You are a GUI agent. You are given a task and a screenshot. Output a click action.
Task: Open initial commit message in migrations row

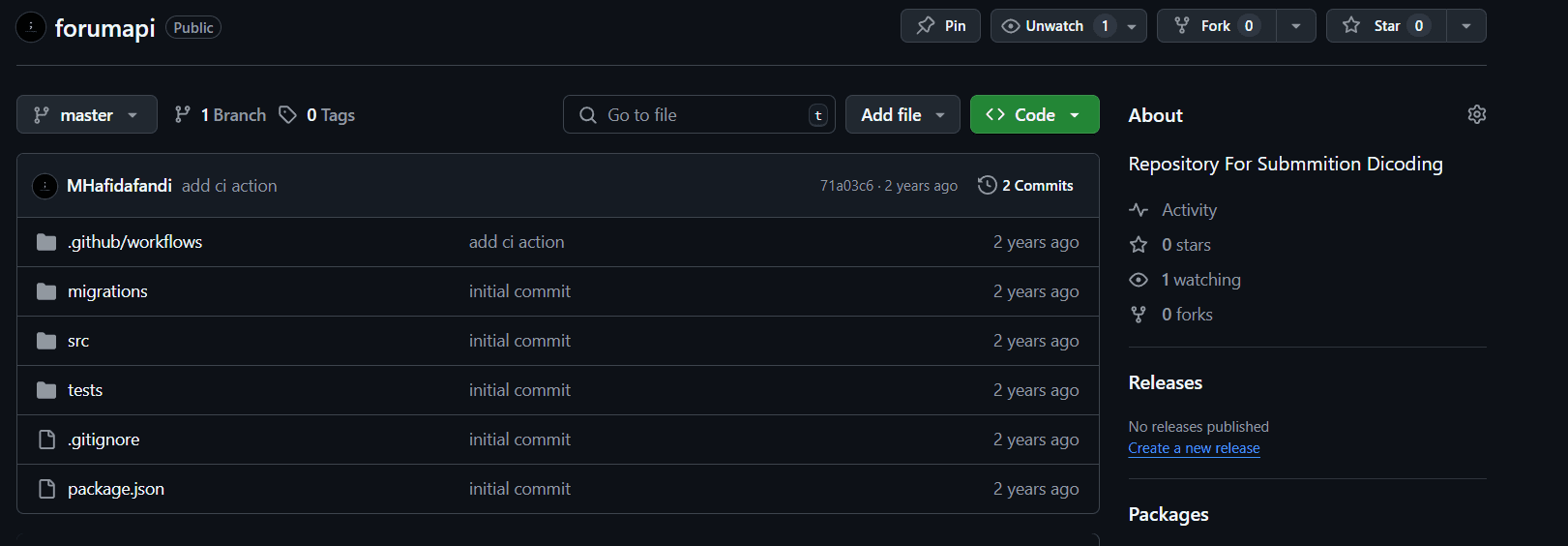519,291
